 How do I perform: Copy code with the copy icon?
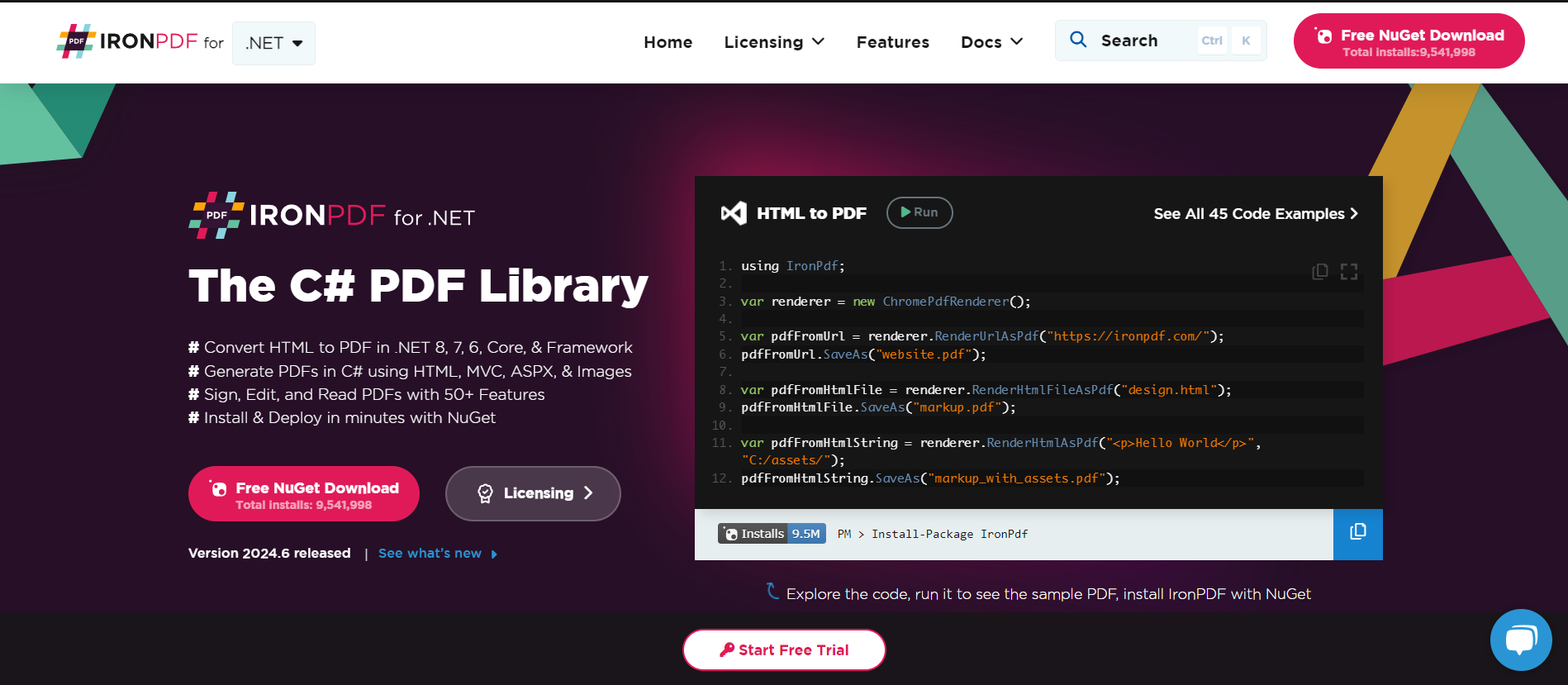pos(1320,272)
